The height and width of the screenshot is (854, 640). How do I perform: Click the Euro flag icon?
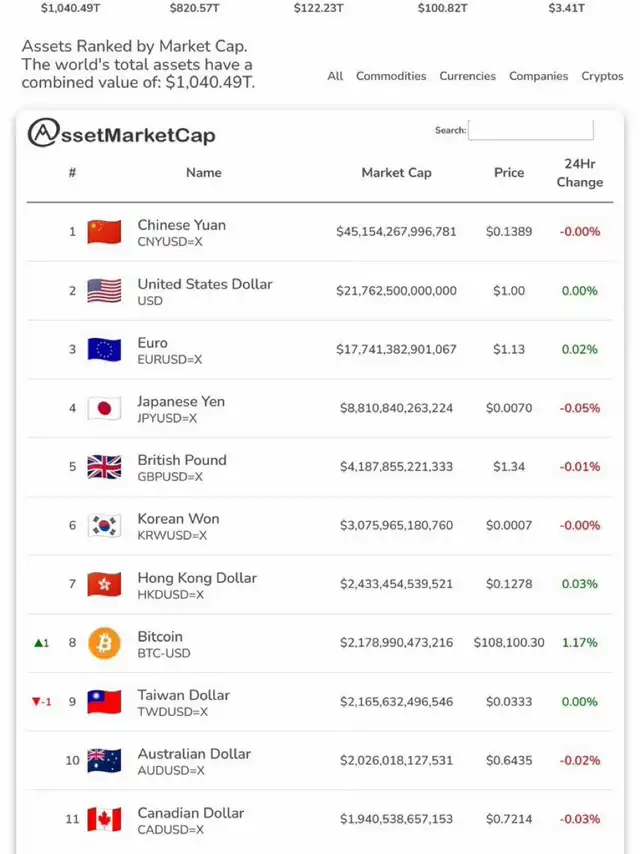(104, 350)
